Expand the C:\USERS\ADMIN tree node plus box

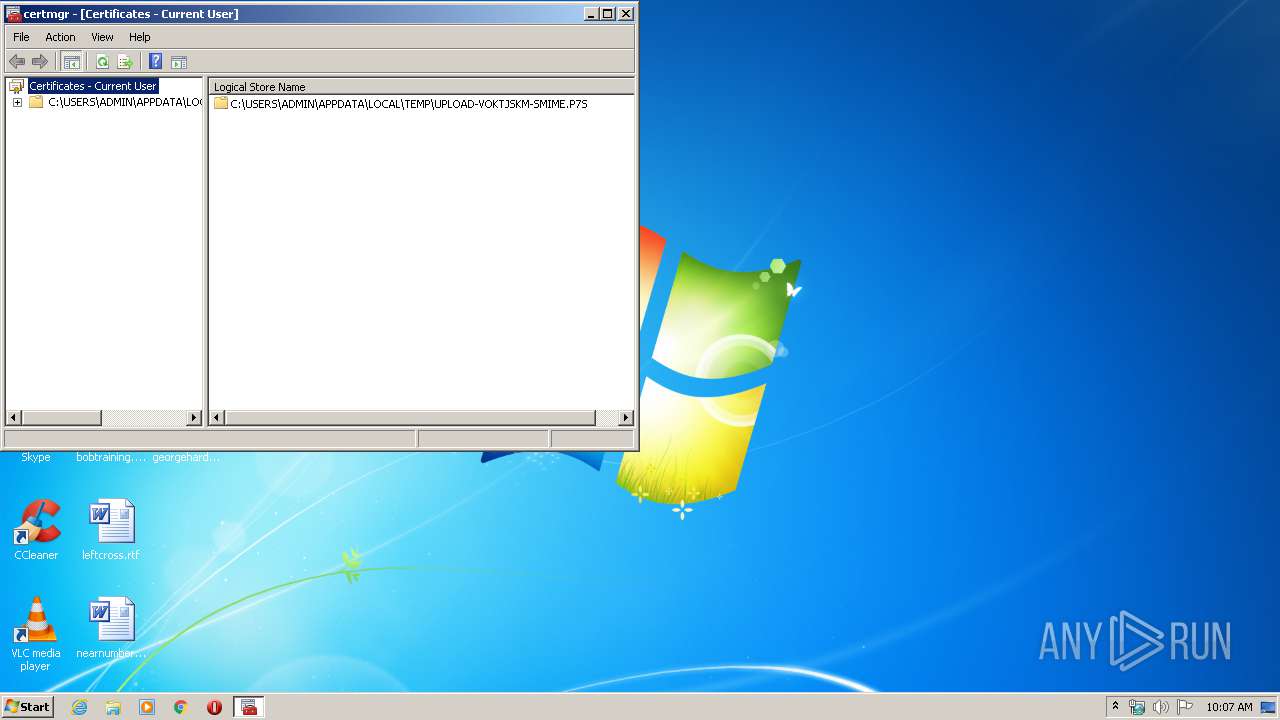[x=17, y=102]
